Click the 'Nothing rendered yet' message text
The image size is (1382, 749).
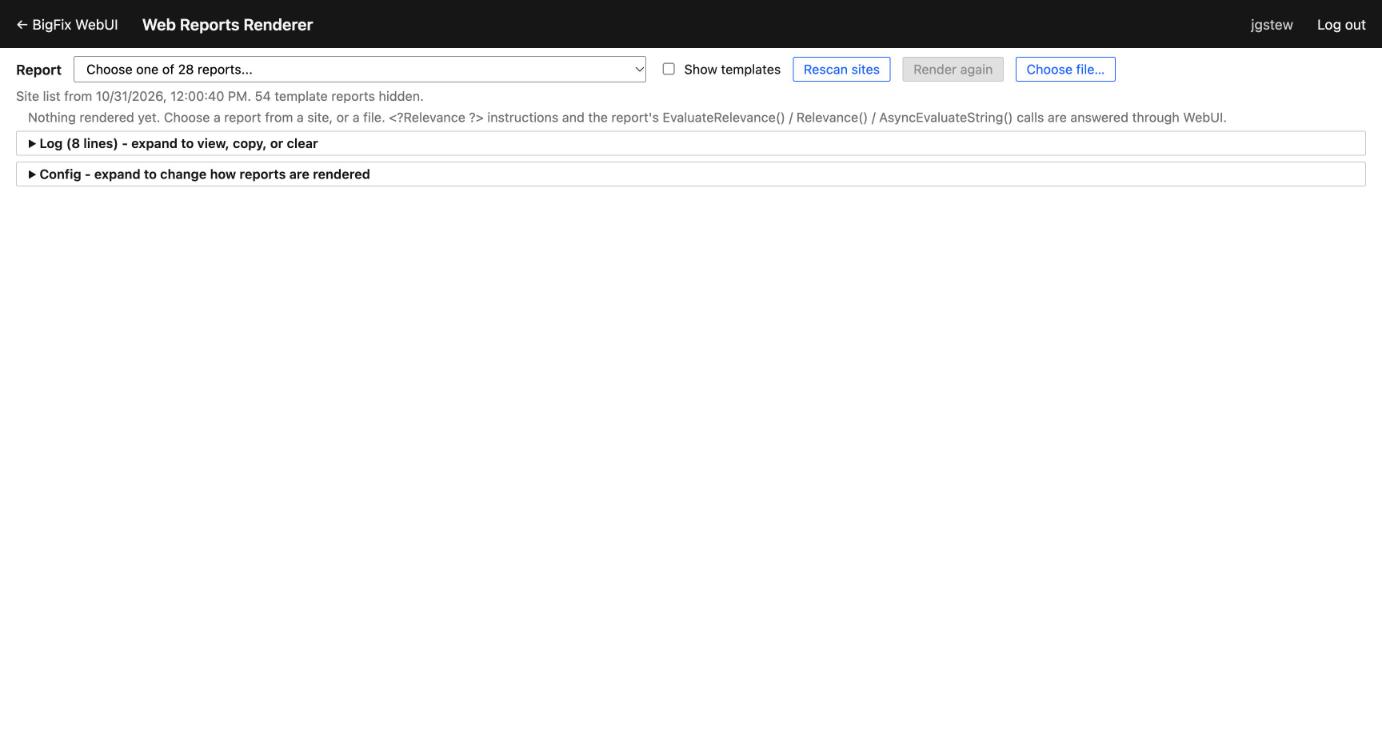click(x=627, y=117)
